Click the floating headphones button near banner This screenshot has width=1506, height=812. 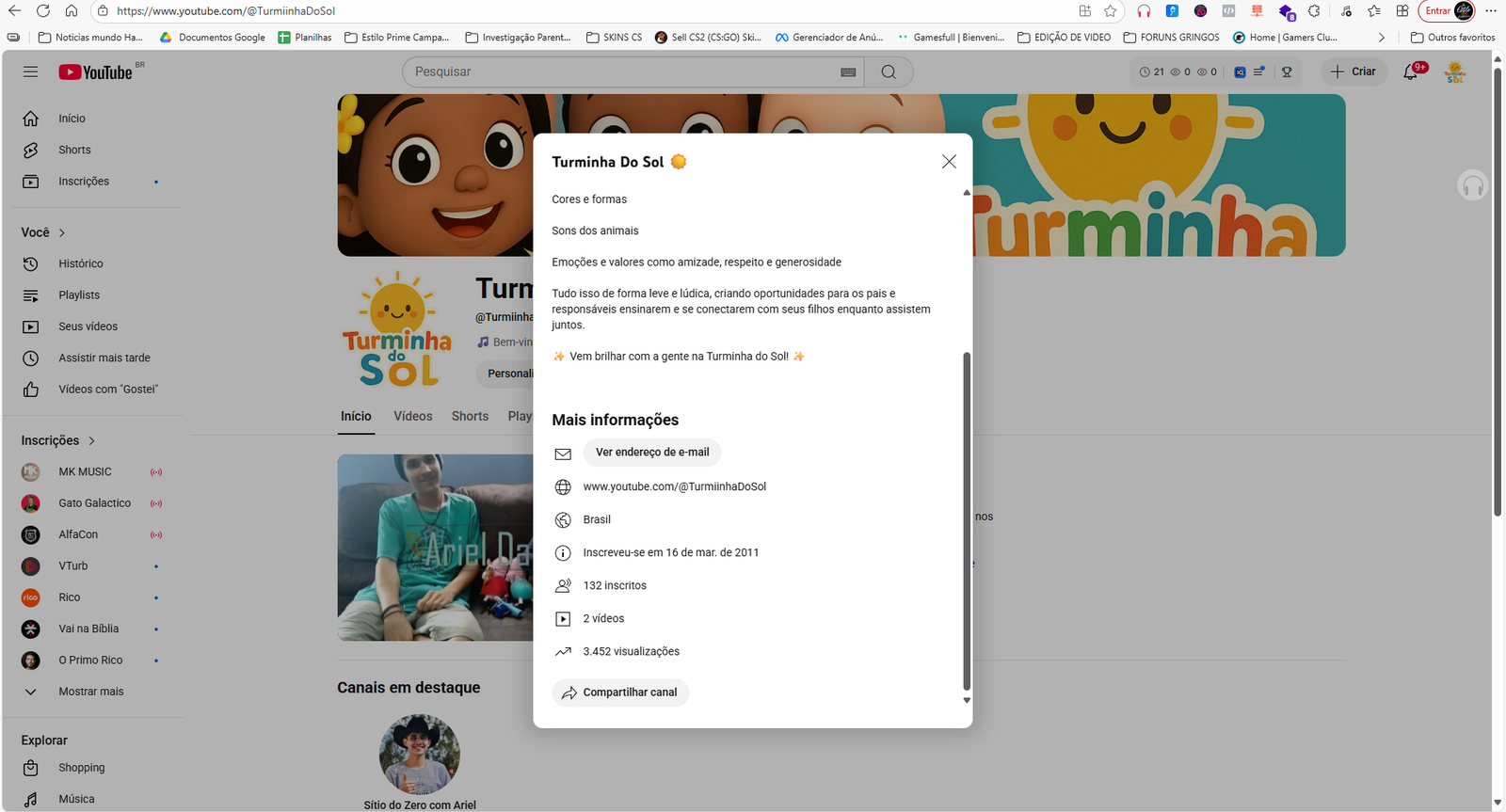[x=1473, y=185]
